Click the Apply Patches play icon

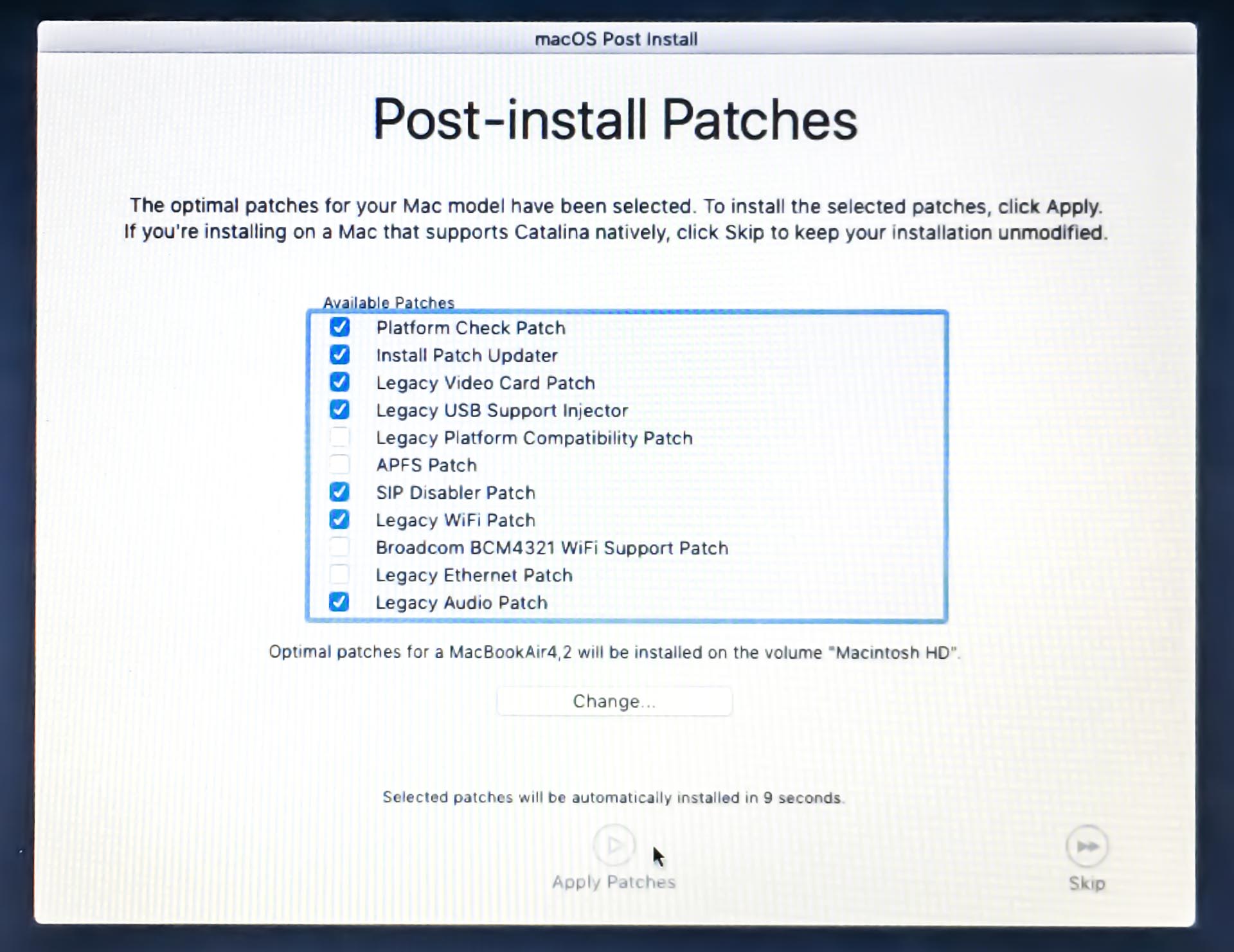click(x=614, y=845)
